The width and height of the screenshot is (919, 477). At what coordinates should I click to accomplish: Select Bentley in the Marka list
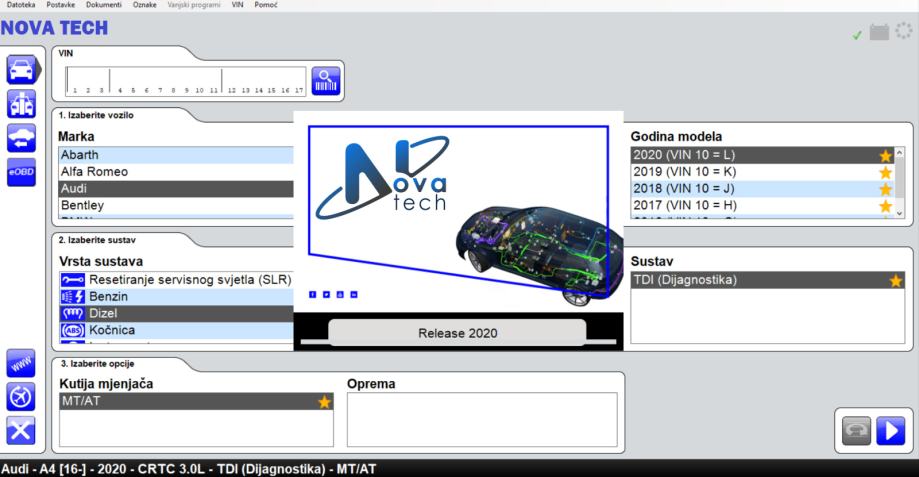coord(176,205)
